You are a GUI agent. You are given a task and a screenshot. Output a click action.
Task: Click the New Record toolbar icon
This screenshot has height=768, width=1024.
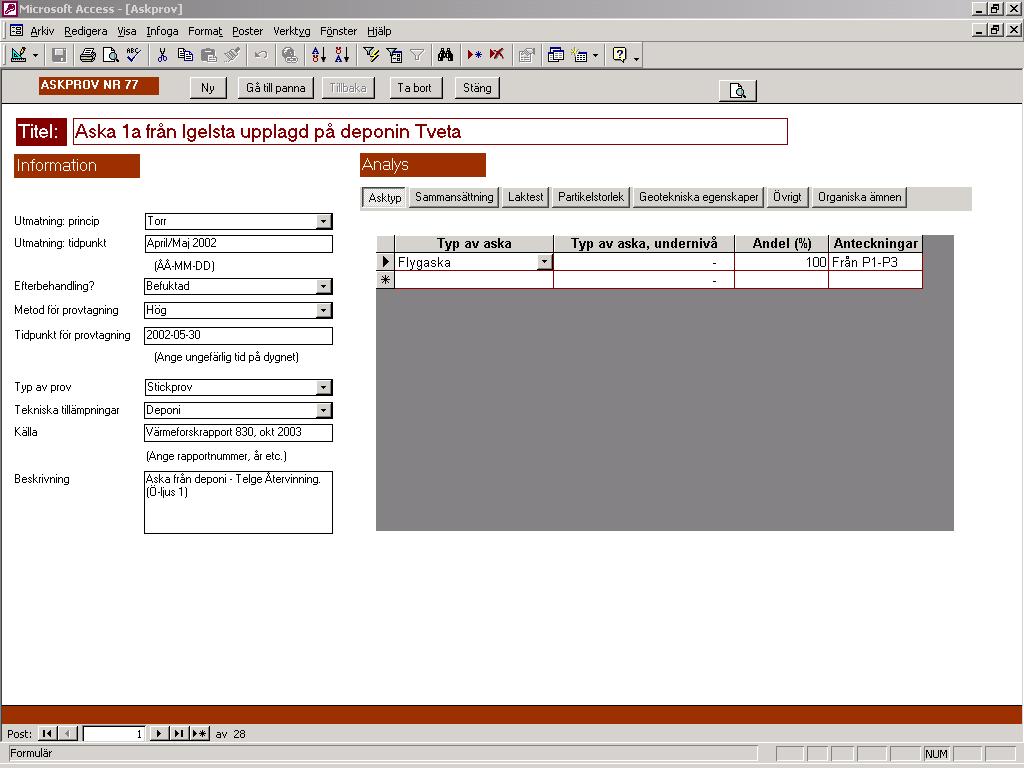tap(474, 55)
